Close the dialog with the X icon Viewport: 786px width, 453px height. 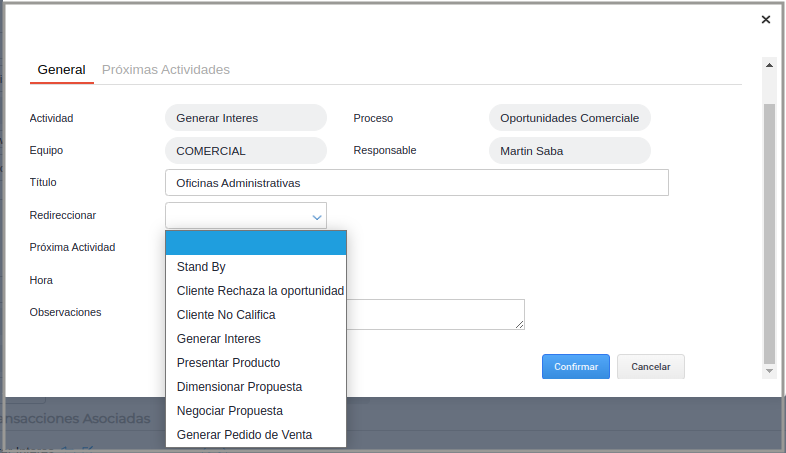(766, 19)
